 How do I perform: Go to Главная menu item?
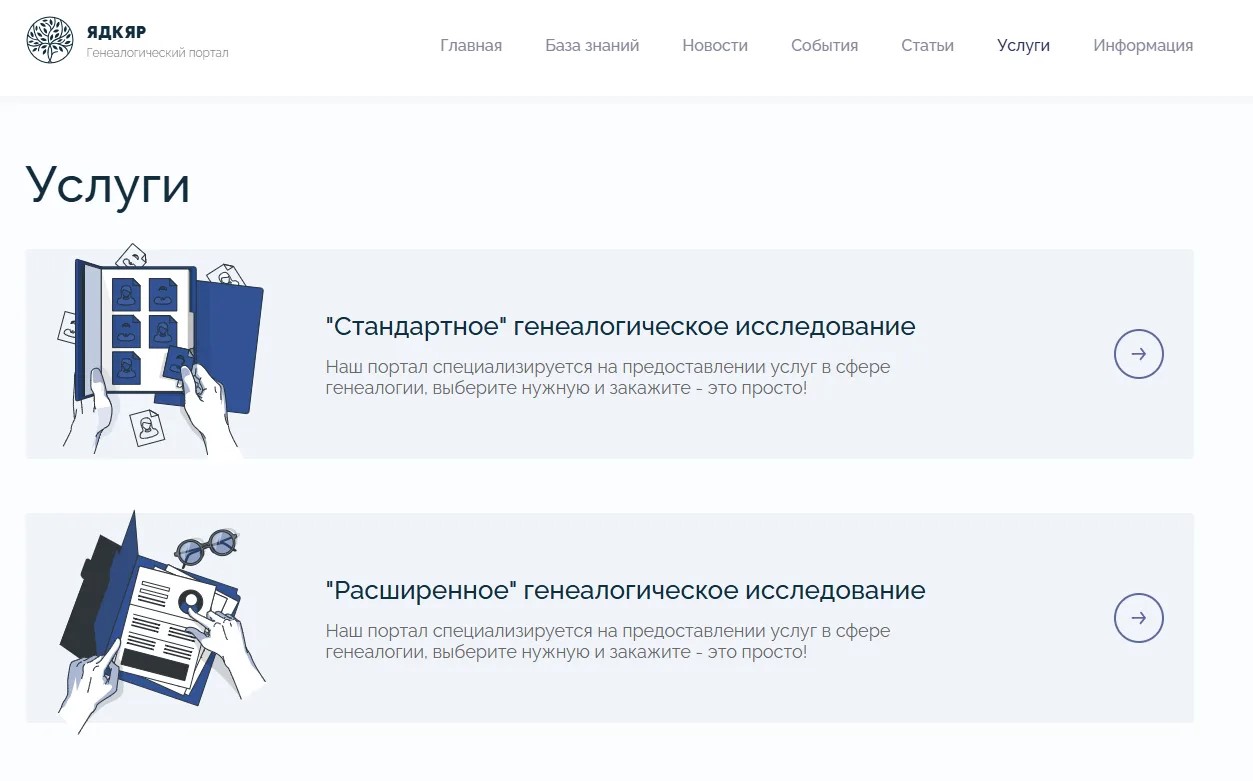(471, 45)
